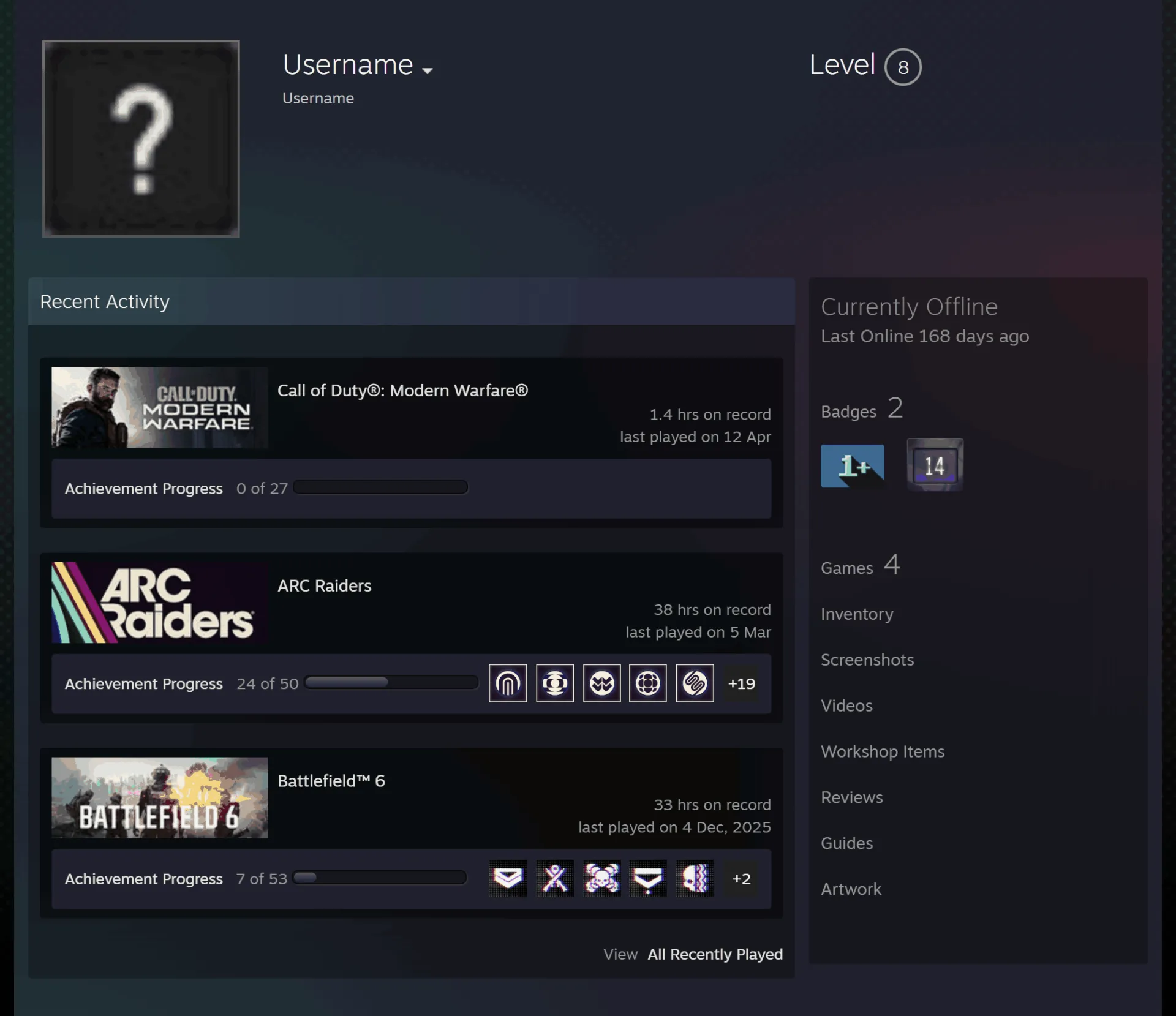Open the Battlefield 6 skull crossbones achievement icon
This screenshot has width=1176, height=1016.
(601, 878)
